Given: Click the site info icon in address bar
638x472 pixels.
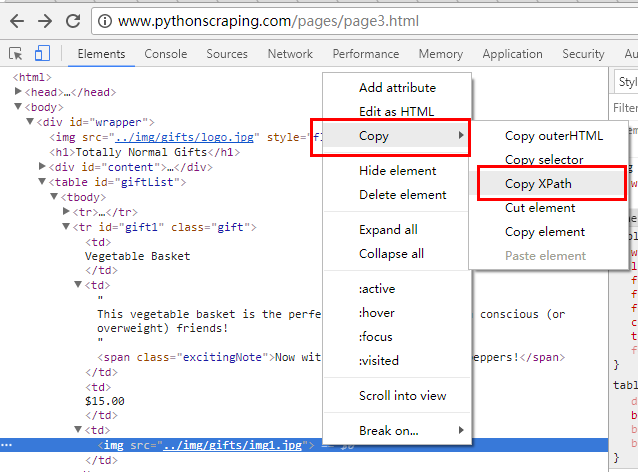Looking at the screenshot, I should point(105,21).
